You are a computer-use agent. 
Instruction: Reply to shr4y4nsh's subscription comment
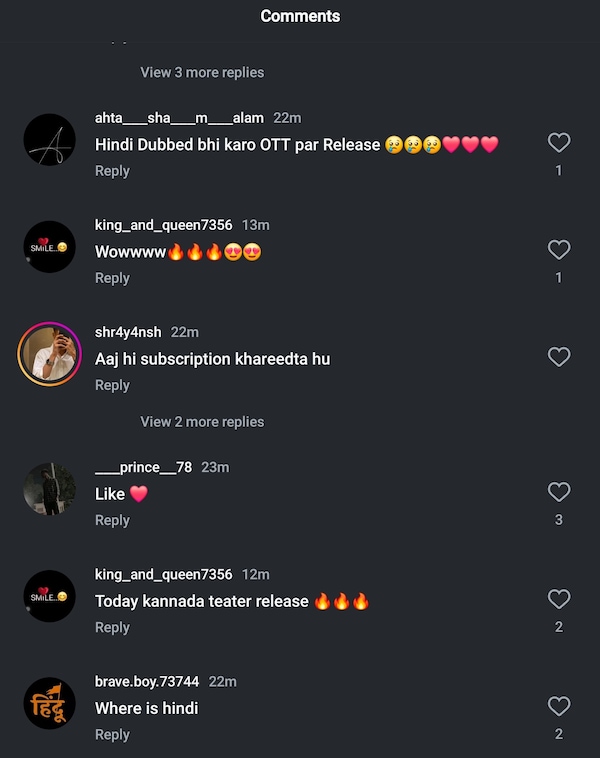pos(112,386)
